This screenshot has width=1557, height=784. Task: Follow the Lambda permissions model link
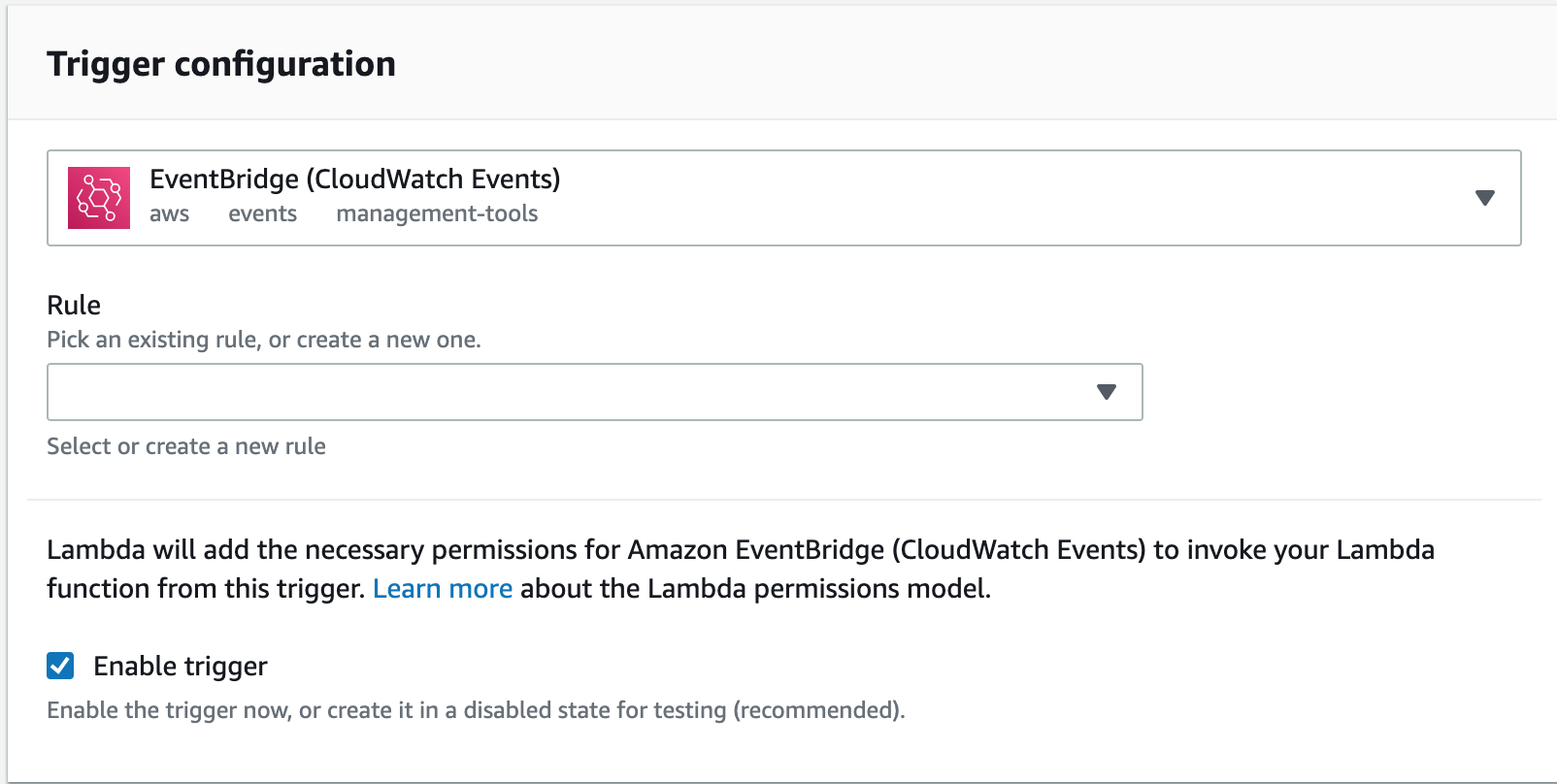443,588
